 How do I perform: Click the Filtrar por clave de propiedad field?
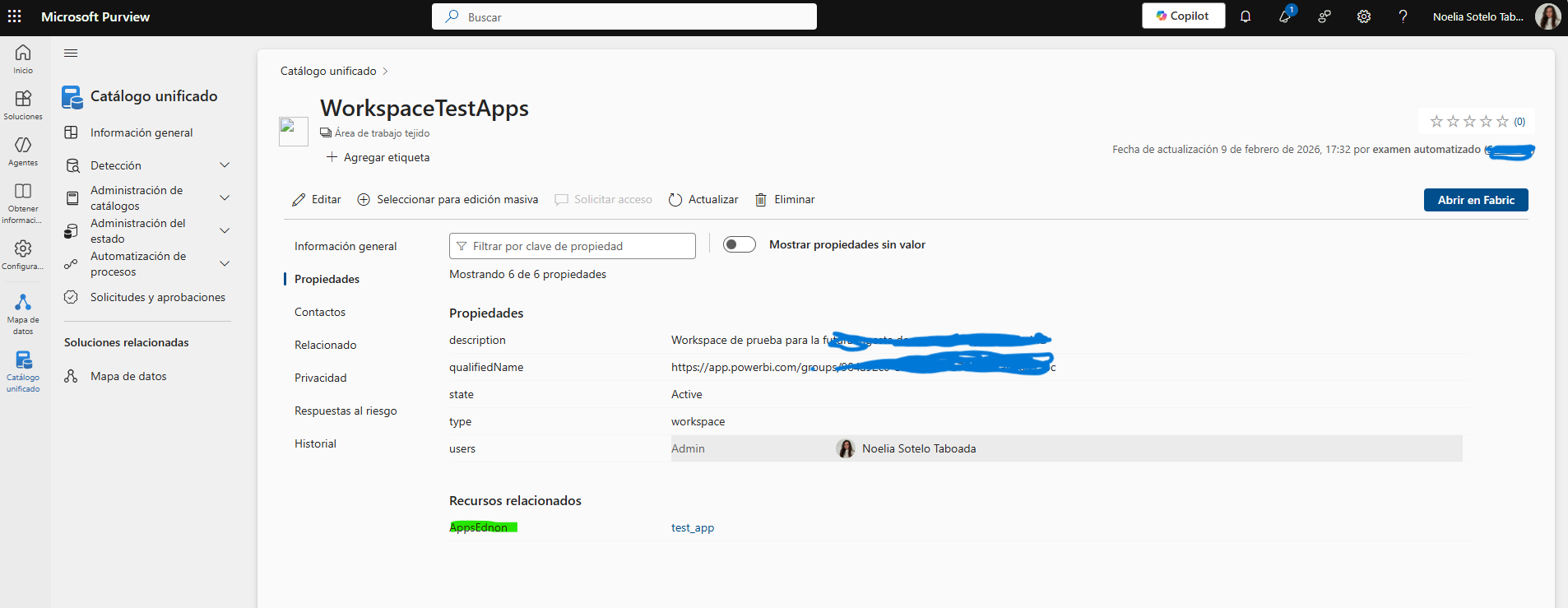(x=573, y=246)
